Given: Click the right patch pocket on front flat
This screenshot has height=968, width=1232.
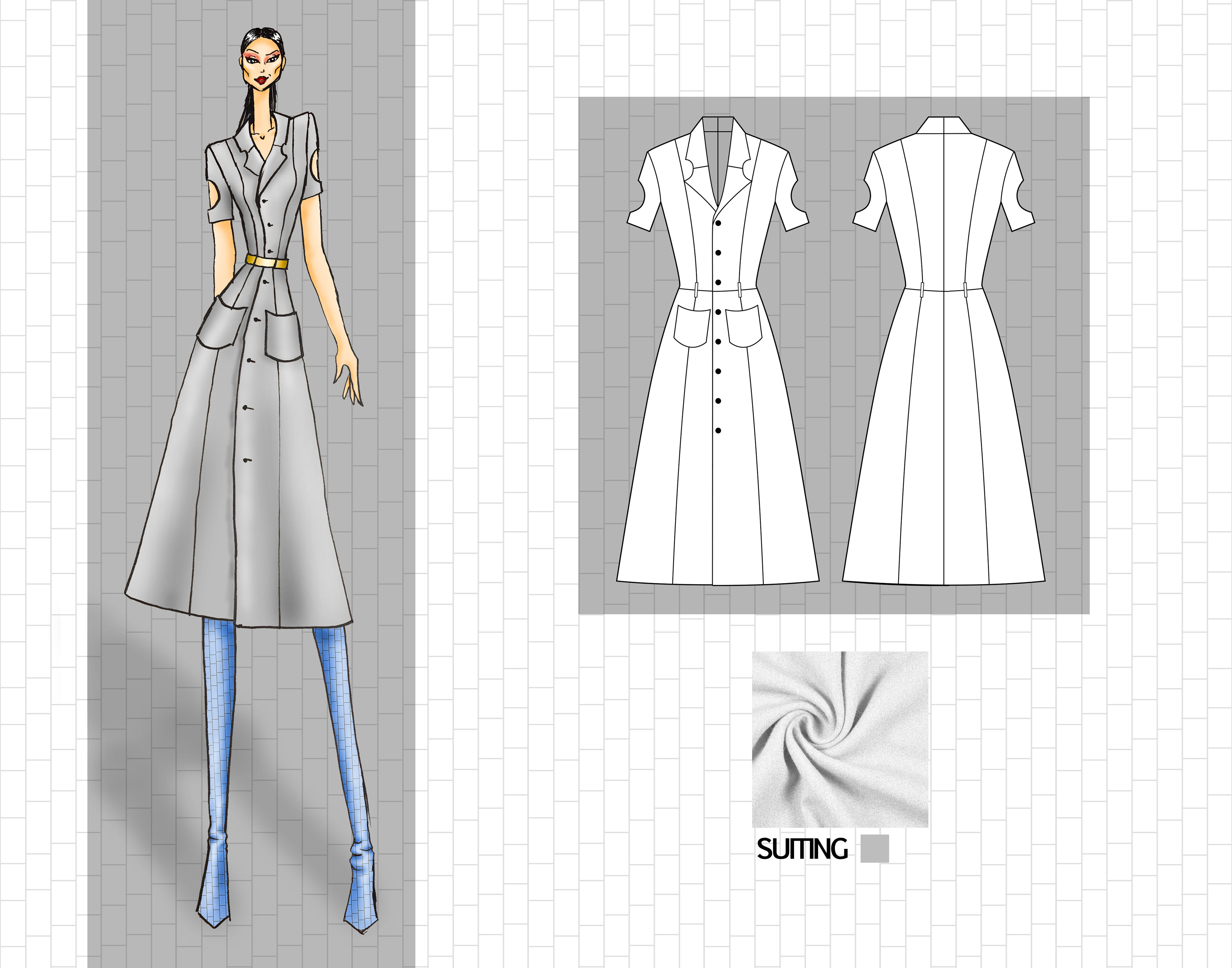Looking at the screenshot, I should [745, 326].
